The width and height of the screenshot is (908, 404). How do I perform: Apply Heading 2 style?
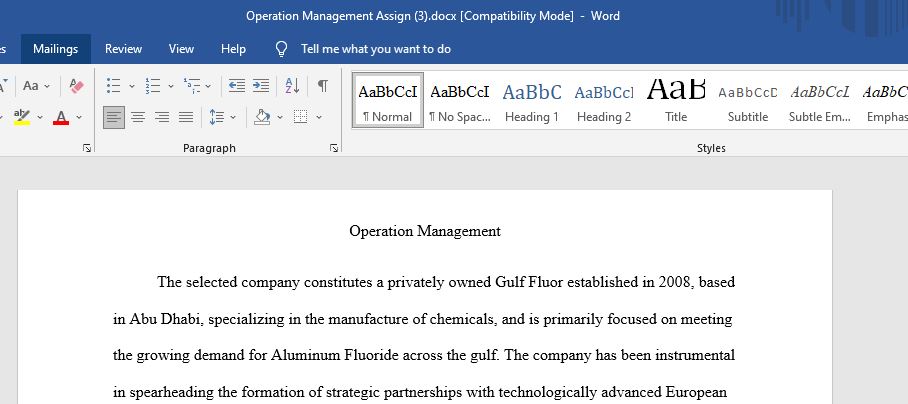[604, 100]
